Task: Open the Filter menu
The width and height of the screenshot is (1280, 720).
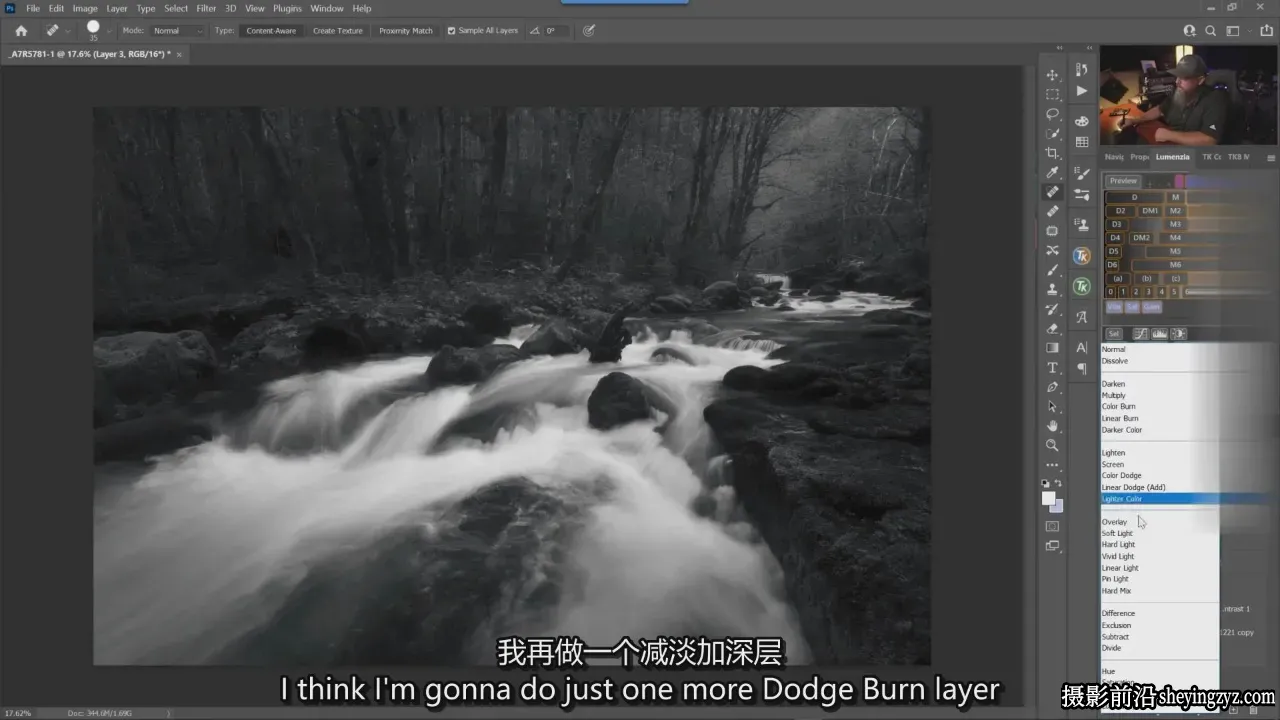Action: tap(206, 8)
